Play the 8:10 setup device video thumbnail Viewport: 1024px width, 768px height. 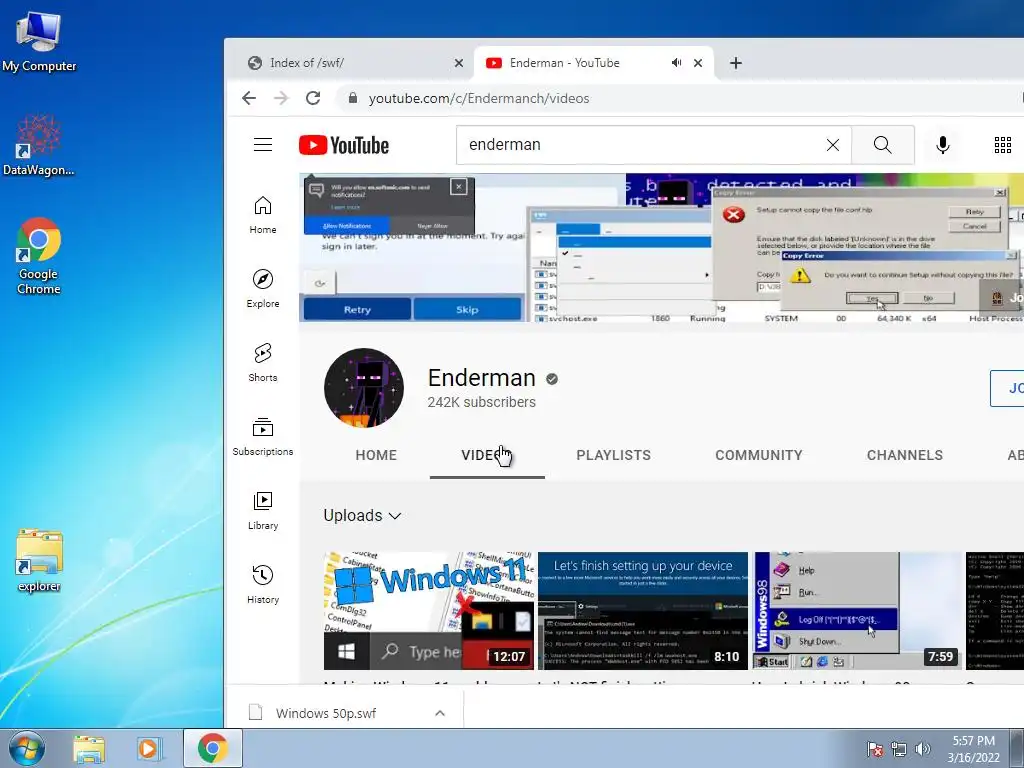click(643, 611)
